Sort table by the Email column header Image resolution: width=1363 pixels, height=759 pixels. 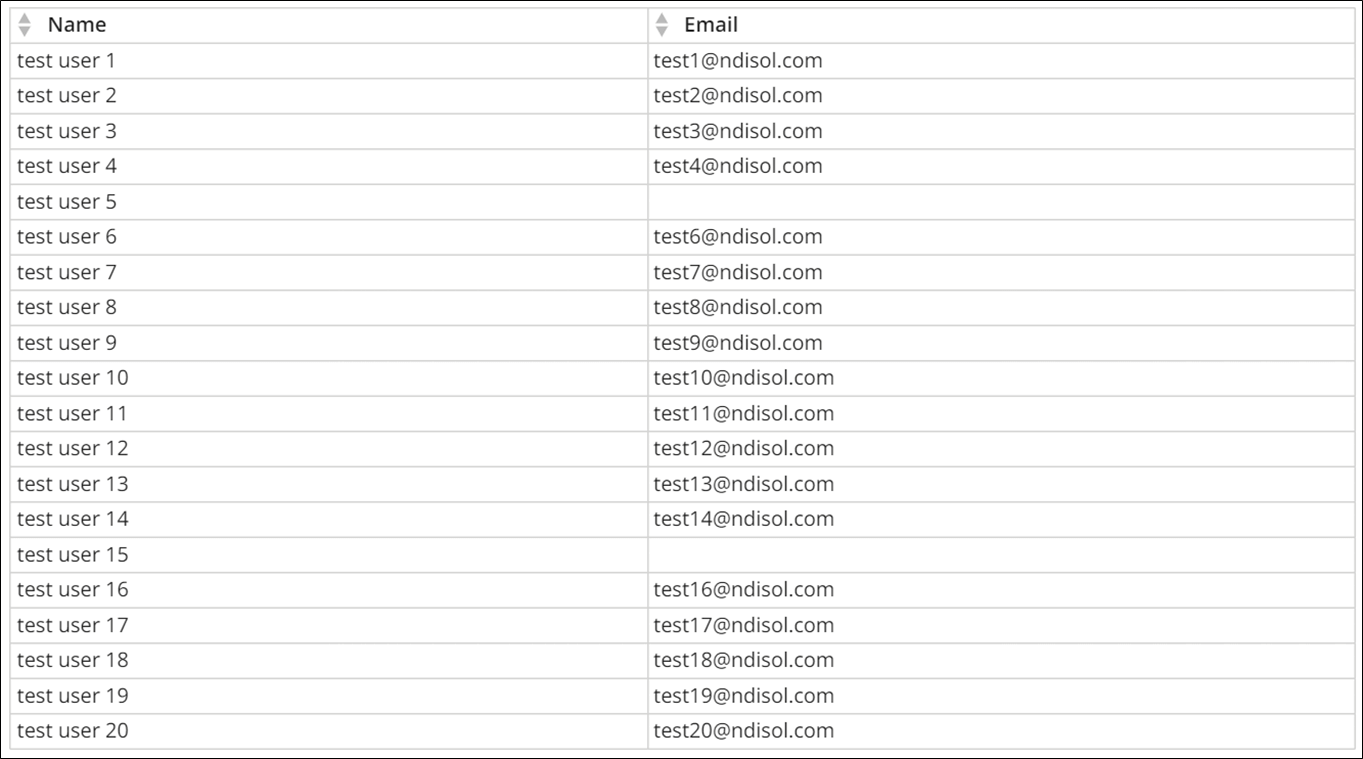coord(1000,25)
